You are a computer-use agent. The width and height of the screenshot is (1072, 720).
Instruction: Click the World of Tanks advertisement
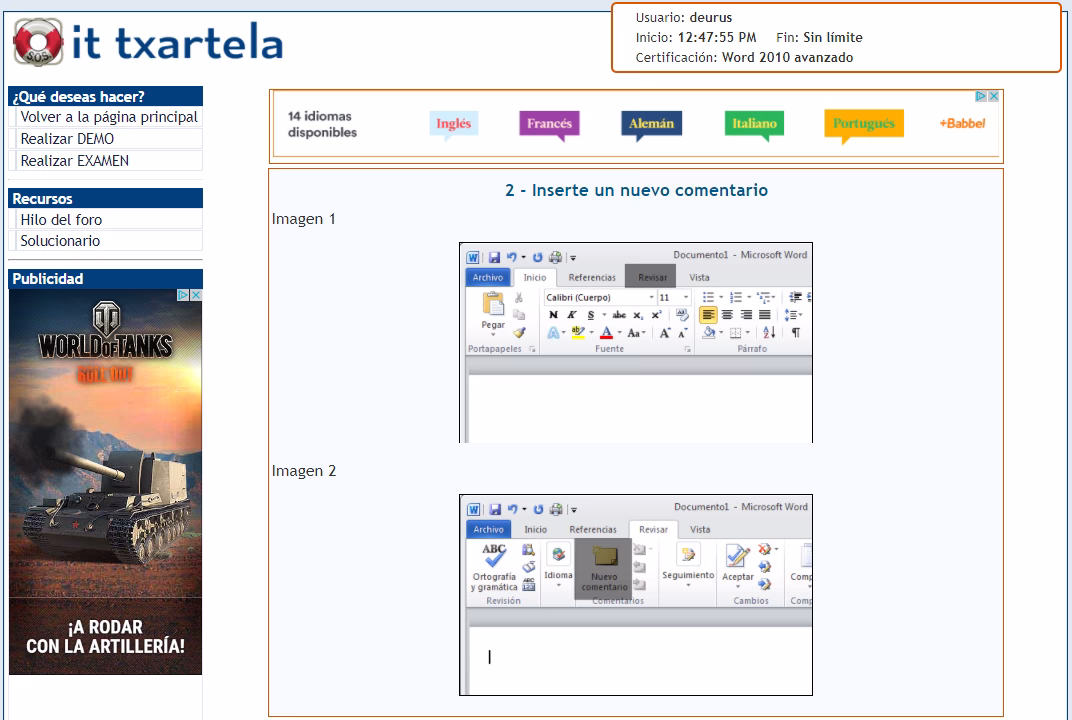click(x=105, y=480)
